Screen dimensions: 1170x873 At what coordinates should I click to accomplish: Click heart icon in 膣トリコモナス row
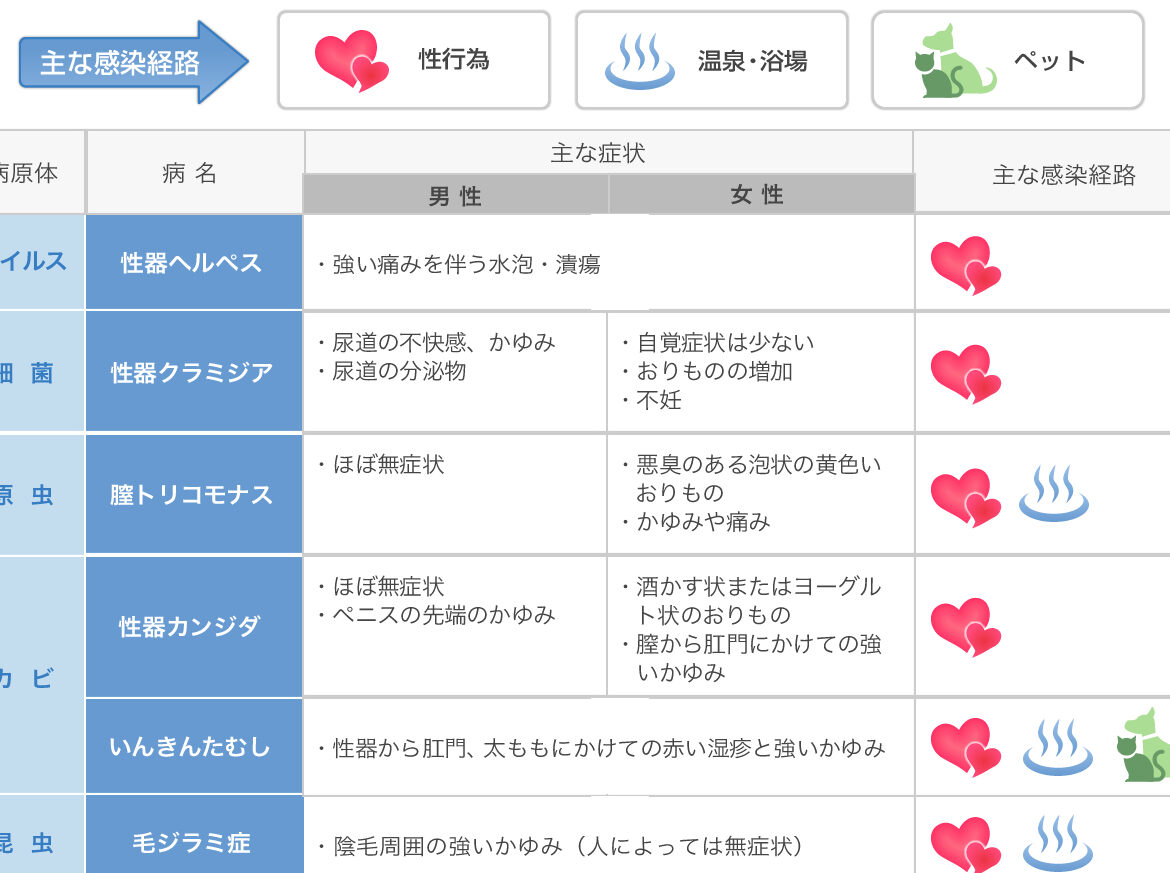pyautogui.click(x=966, y=497)
